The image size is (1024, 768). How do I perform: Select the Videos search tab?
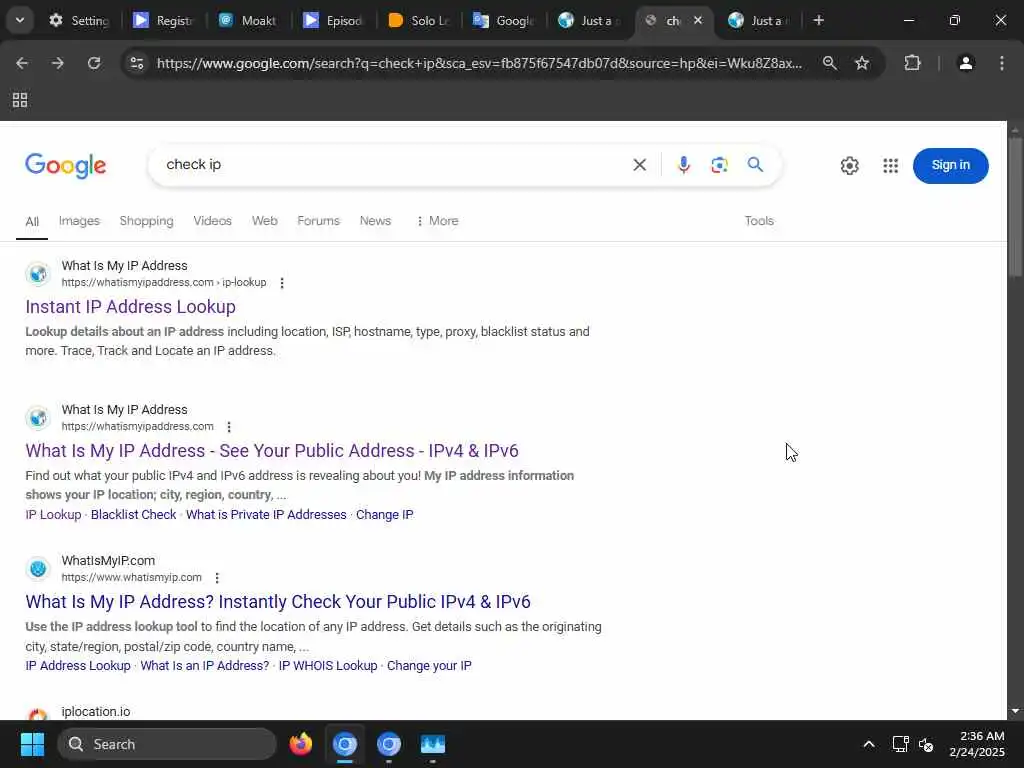tap(212, 221)
